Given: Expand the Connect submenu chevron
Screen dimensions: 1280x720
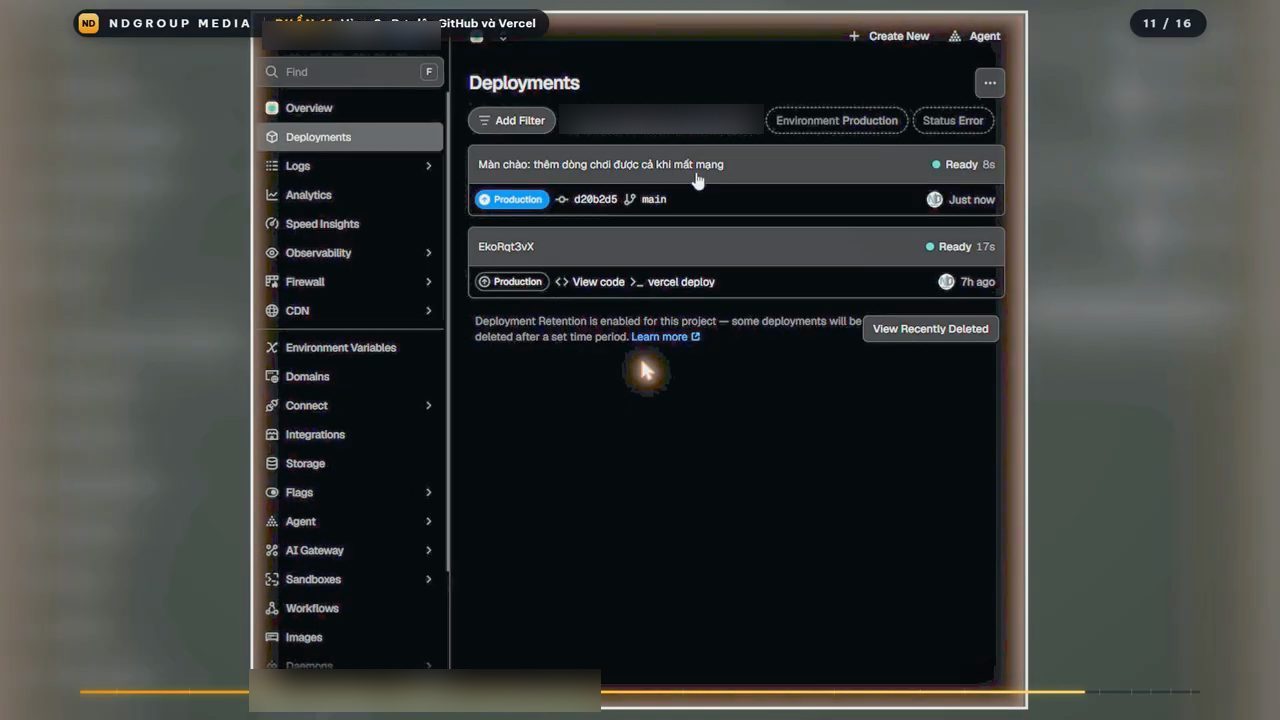Looking at the screenshot, I should 429,406.
